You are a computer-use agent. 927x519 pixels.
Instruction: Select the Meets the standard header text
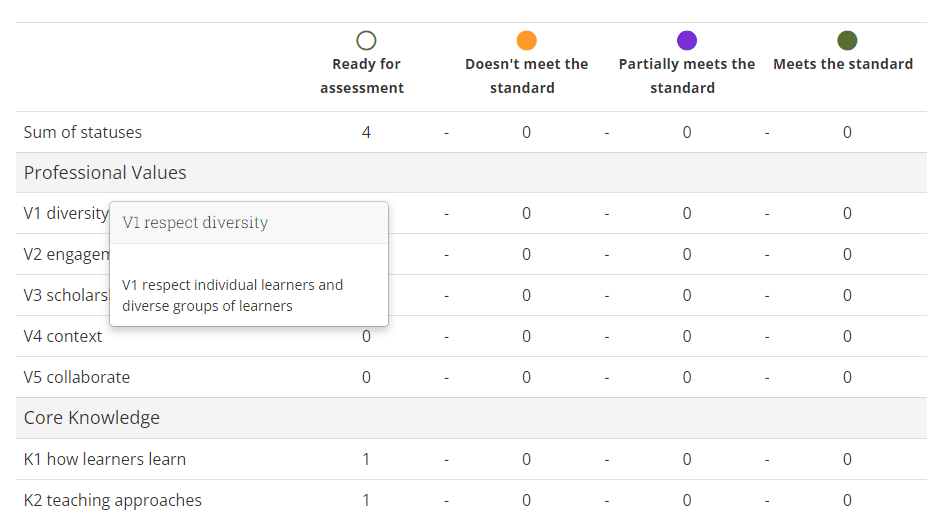pyautogui.click(x=842, y=64)
